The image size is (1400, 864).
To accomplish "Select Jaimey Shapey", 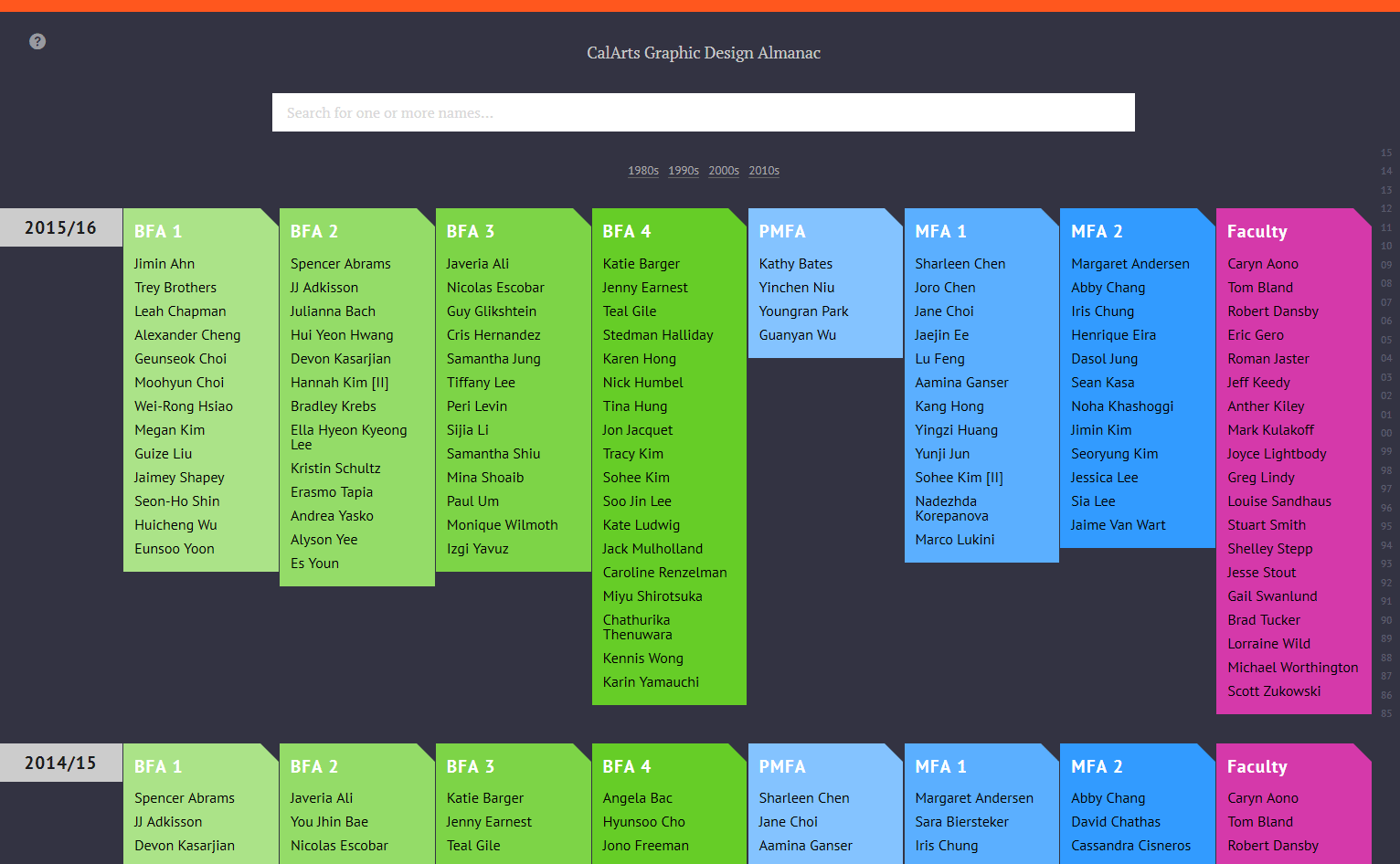I will coord(179,478).
